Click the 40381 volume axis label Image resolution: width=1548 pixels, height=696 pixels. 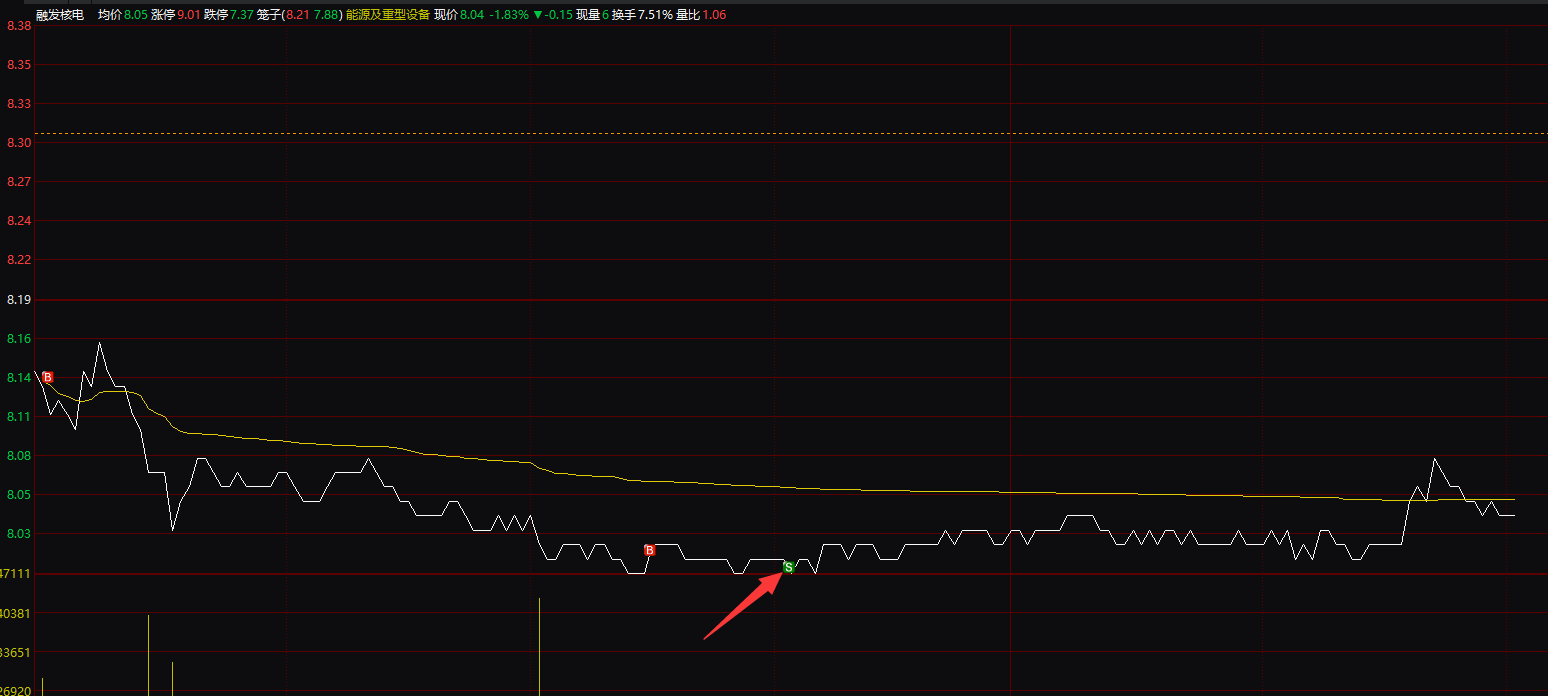(x=16, y=613)
